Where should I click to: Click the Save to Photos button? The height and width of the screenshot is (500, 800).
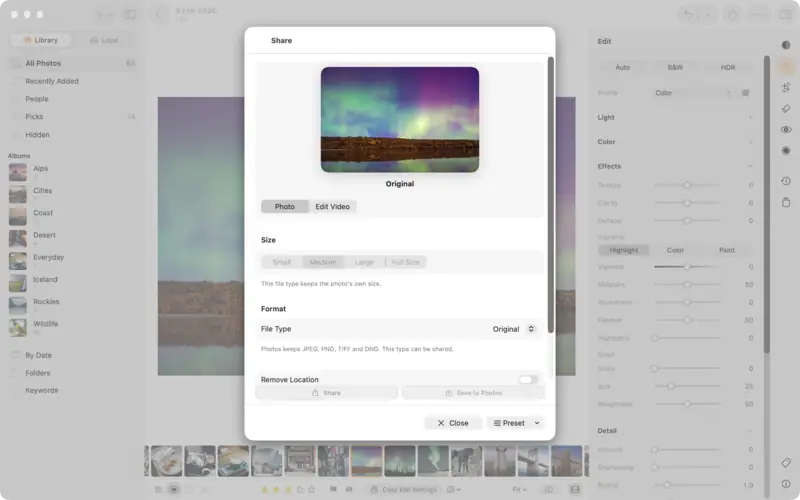click(473, 393)
